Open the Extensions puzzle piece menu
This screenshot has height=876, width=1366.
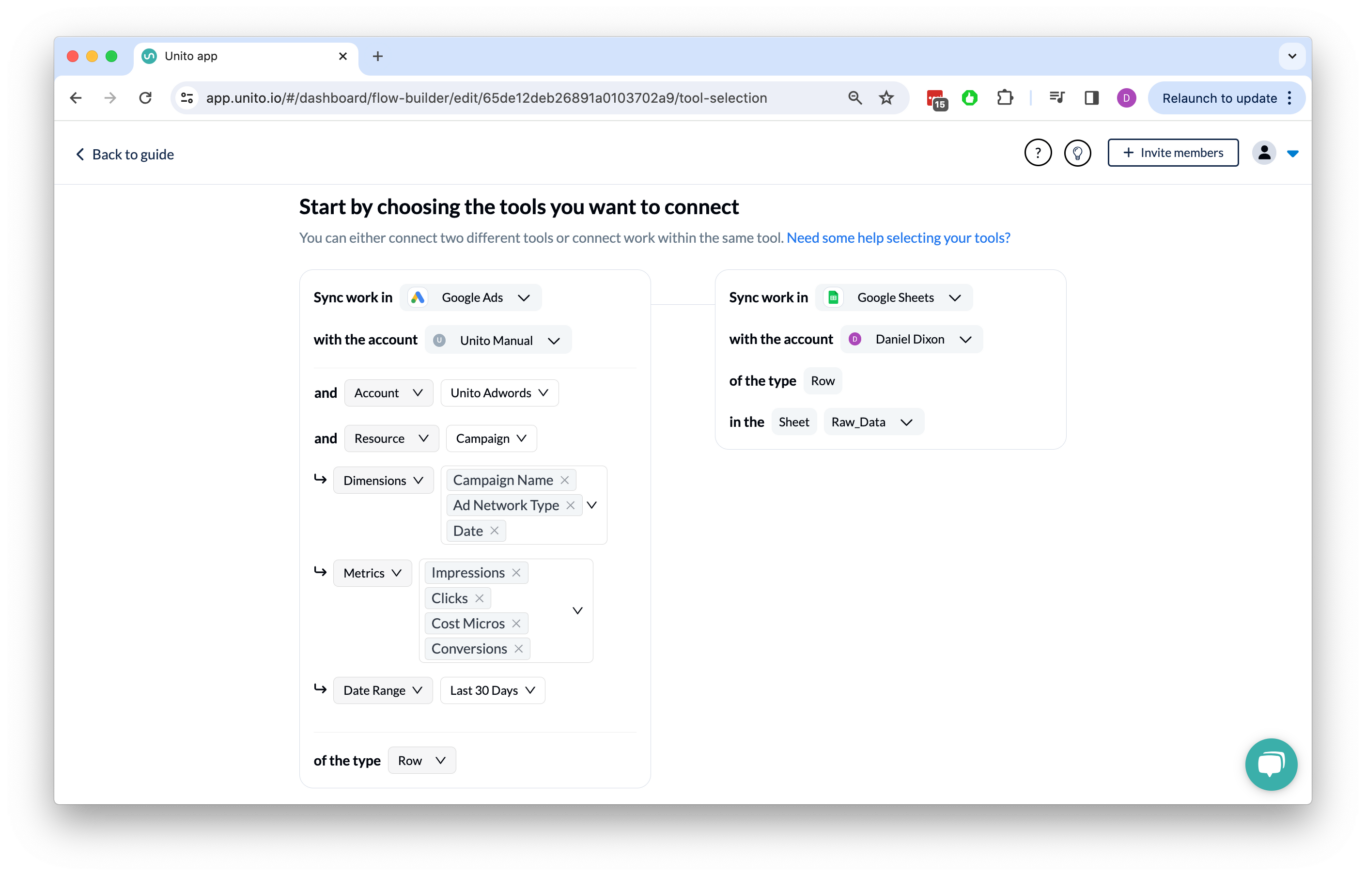pos(1005,98)
